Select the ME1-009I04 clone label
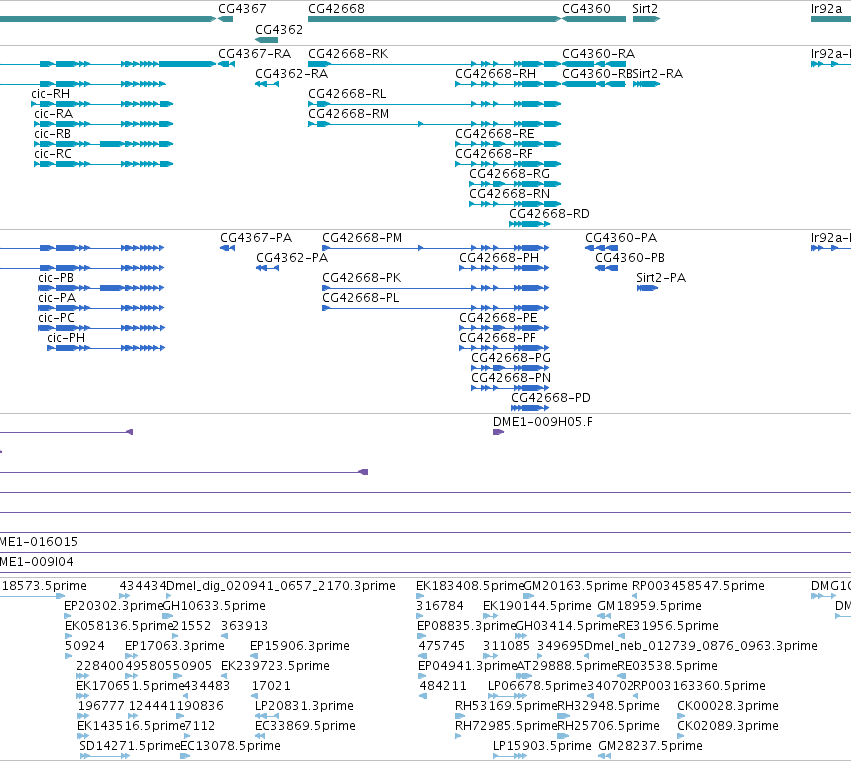 [36, 562]
